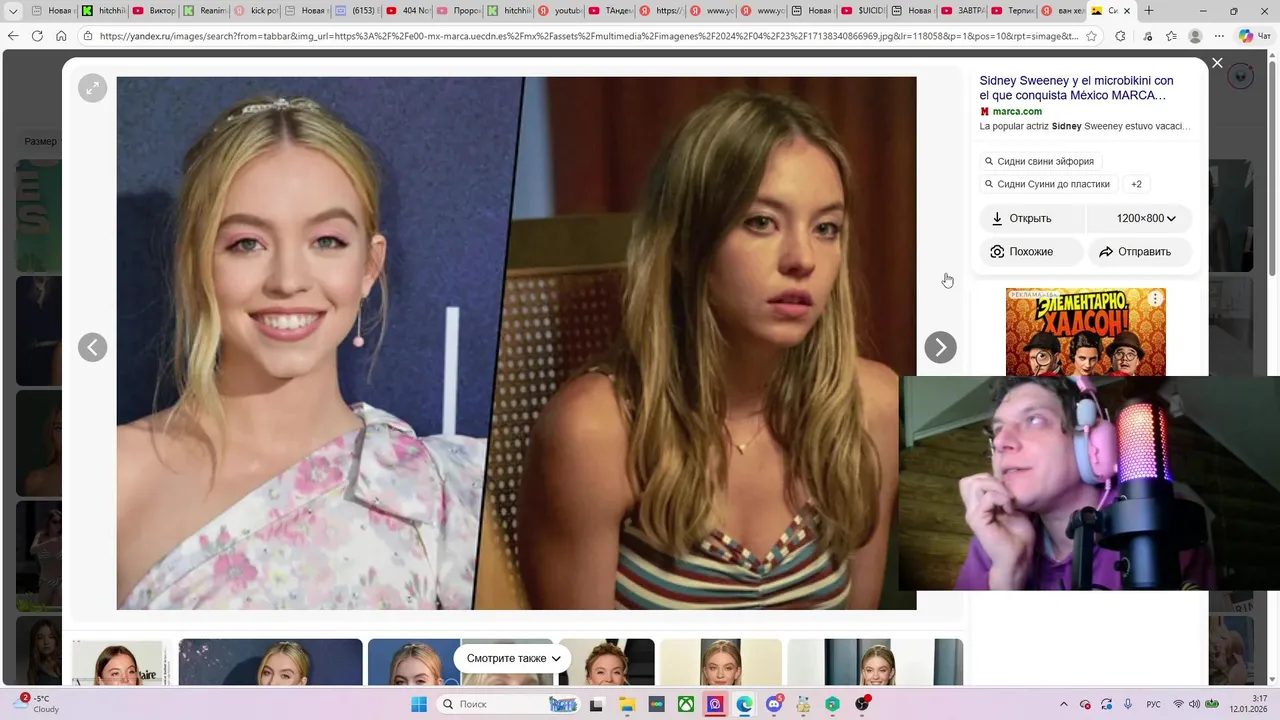Open the wide blue-backdrop thumbnail in bottom strip
This screenshot has height=720, width=1280.
[270, 662]
